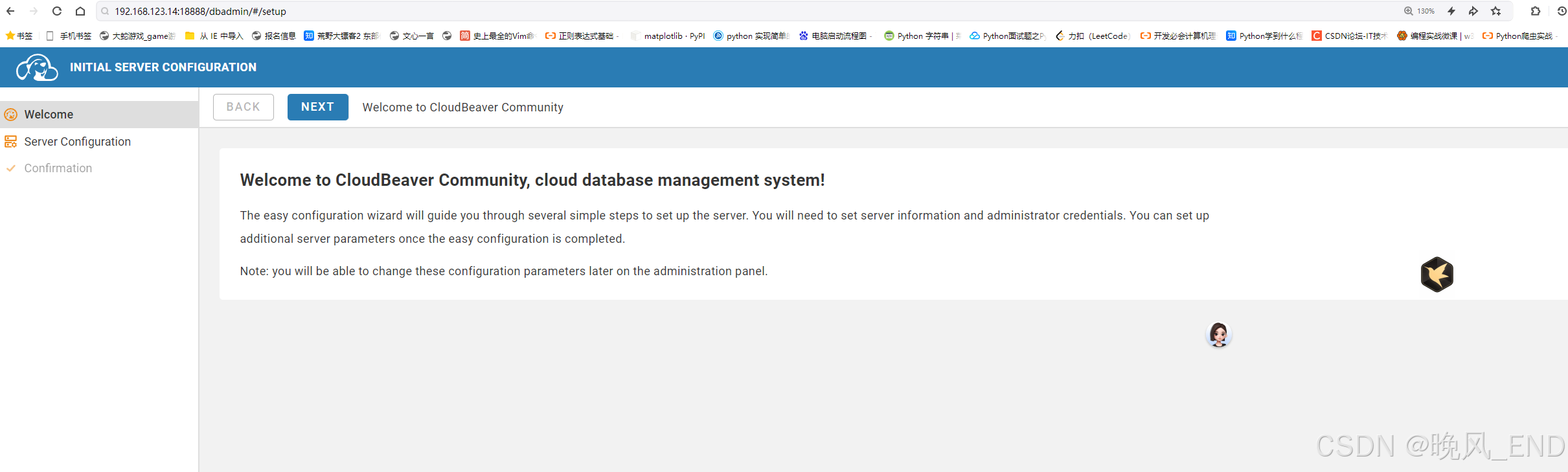The width and height of the screenshot is (1568, 472).
Task: Click the CloudBeaver logo in the header
Action: (x=37, y=67)
